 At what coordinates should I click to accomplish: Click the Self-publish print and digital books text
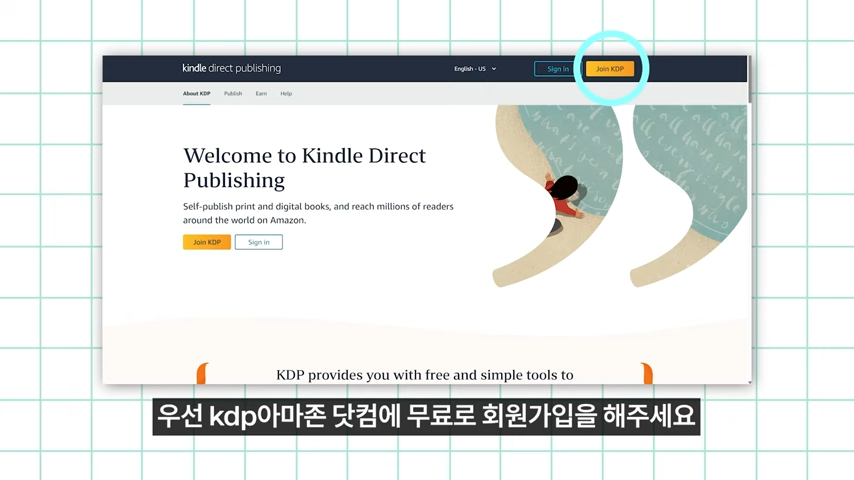(318, 213)
